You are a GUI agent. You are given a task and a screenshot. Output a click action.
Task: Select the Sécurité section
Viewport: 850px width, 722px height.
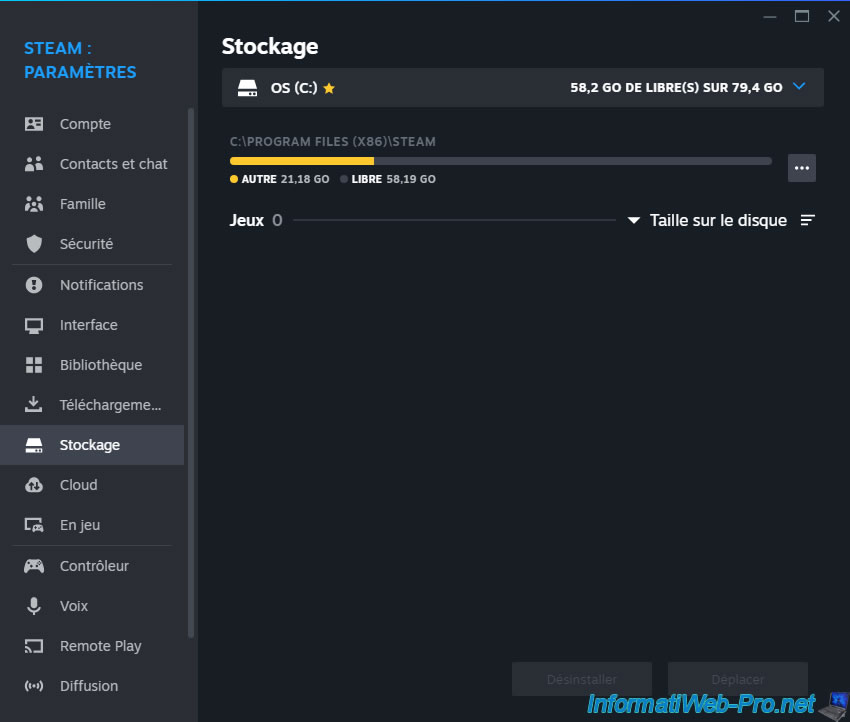click(92, 244)
